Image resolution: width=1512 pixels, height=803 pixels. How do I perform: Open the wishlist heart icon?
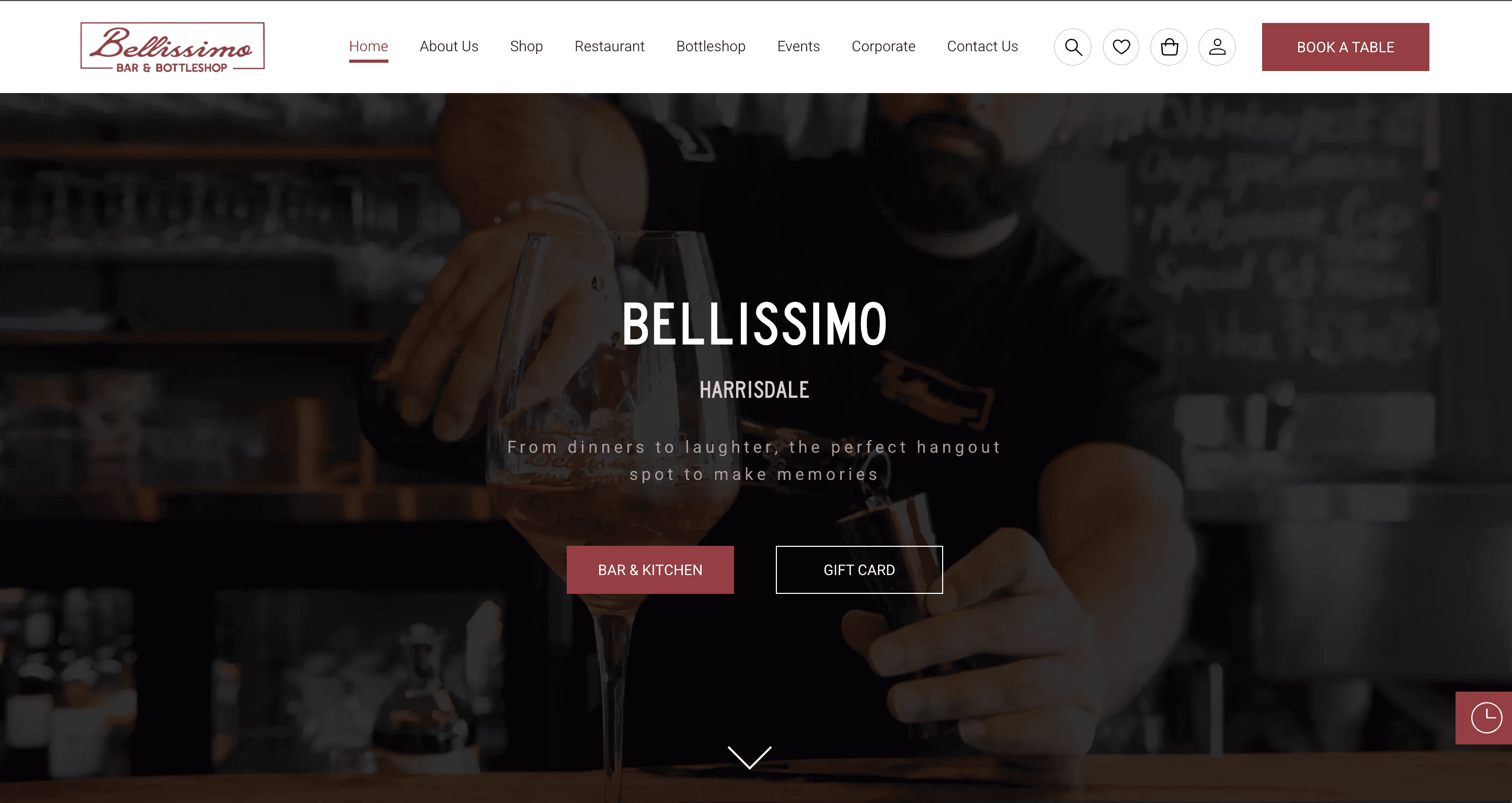click(x=1121, y=47)
